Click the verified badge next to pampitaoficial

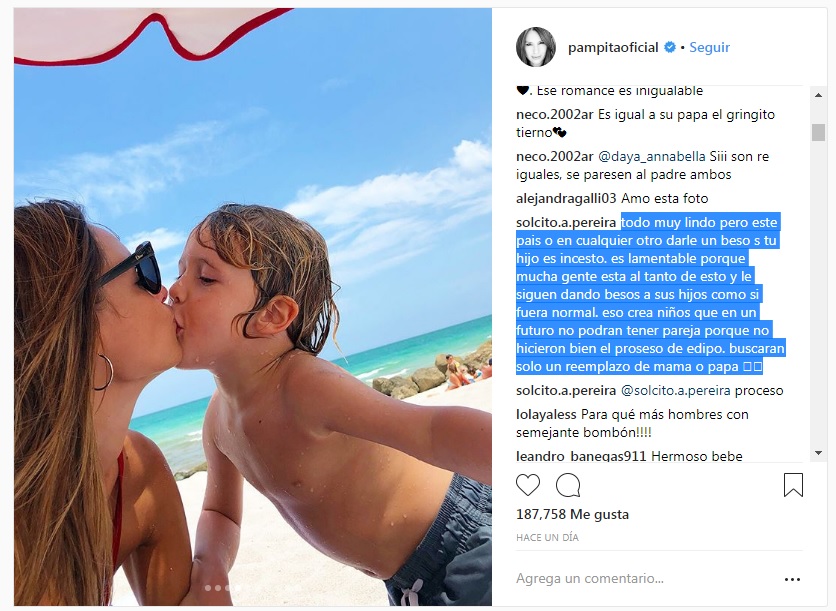[x=669, y=47]
